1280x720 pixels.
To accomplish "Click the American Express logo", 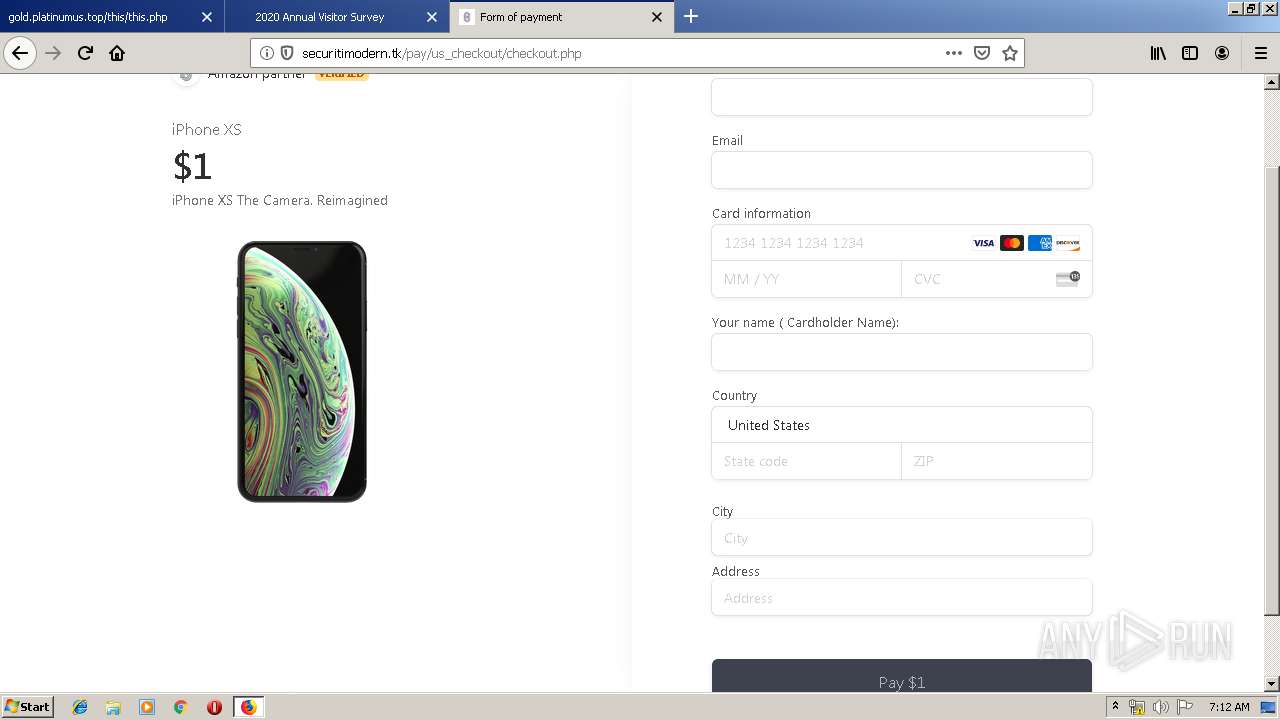I will [x=1040, y=243].
